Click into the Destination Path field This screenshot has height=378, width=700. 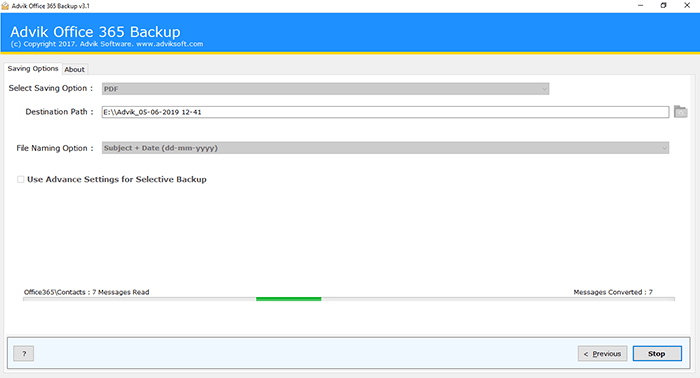pos(385,112)
